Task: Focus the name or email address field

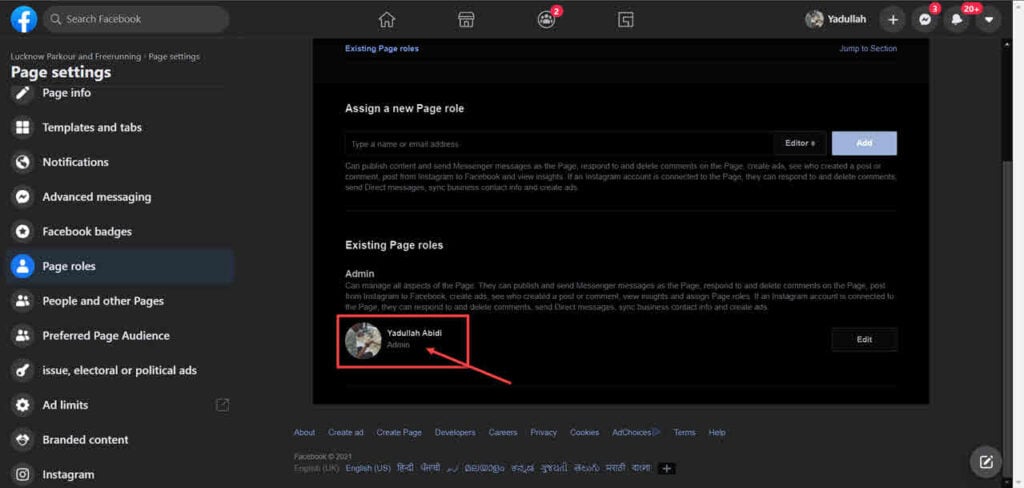Action: coord(558,144)
